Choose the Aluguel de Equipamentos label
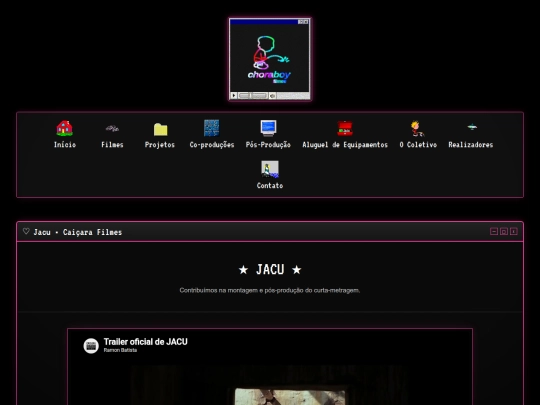540x405 pixels. (x=345, y=145)
